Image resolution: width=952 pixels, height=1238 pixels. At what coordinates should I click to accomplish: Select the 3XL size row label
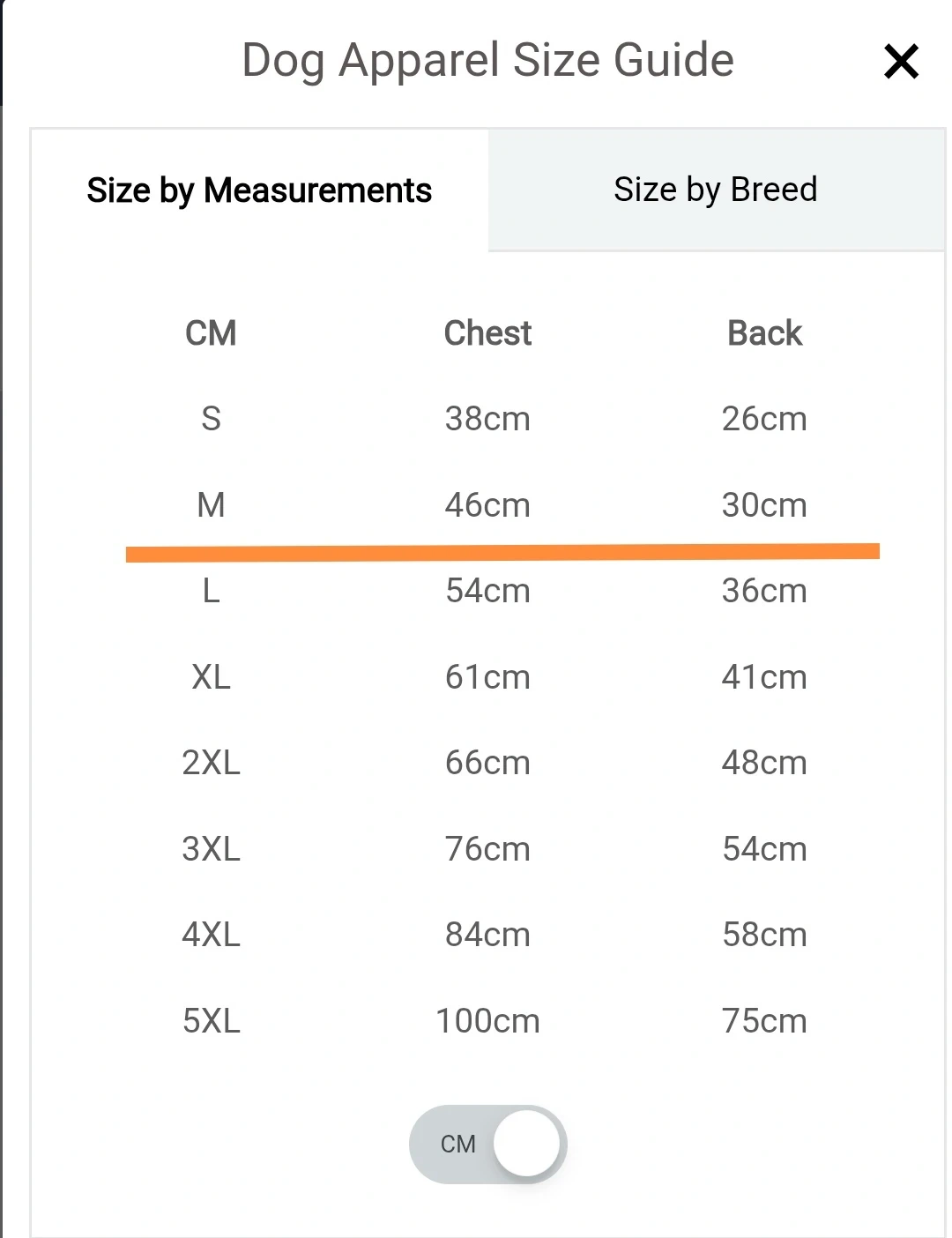[x=211, y=849]
